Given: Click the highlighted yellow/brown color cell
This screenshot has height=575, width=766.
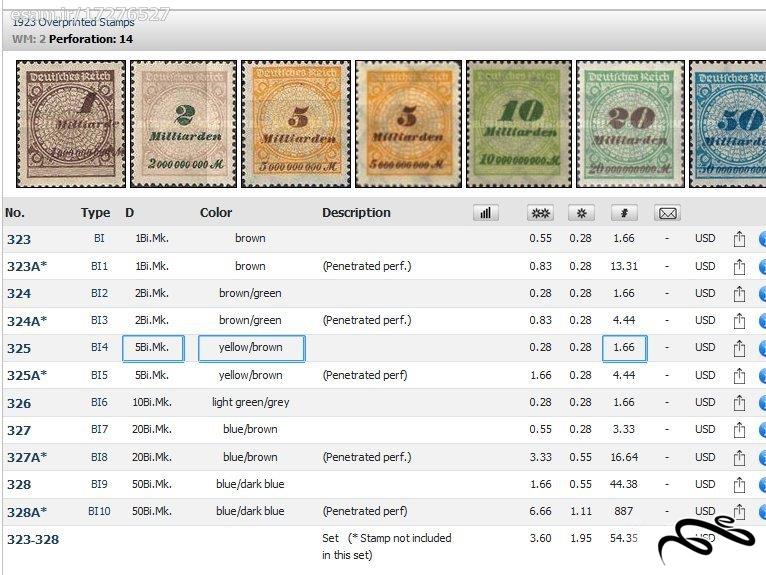Looking at the screenshot, I should [x=252, y=348].
